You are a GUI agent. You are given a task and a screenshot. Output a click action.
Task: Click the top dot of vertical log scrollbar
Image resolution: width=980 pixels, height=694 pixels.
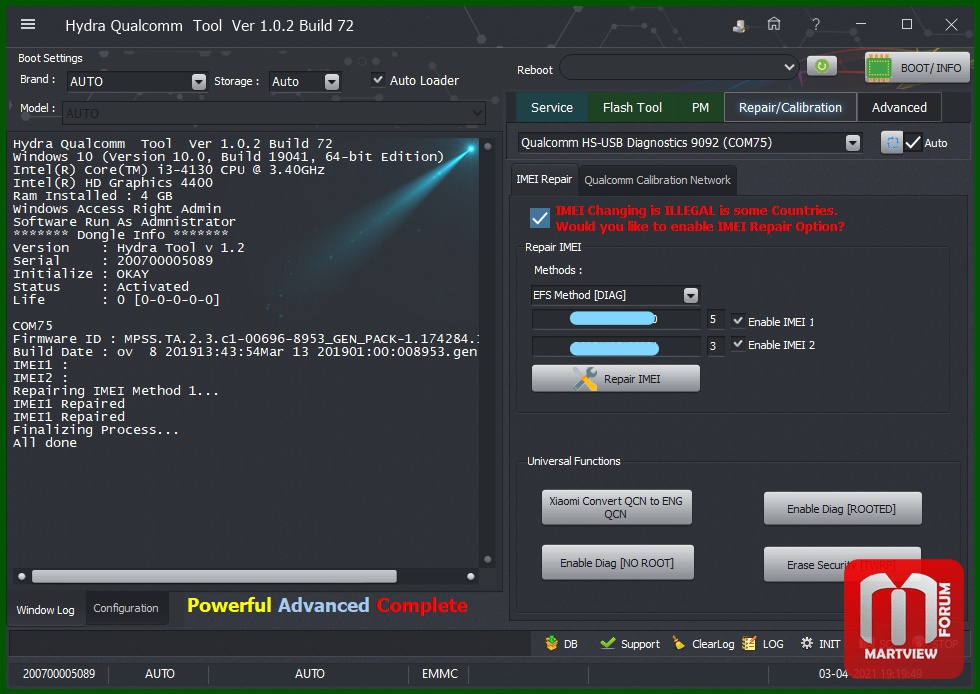(488, 146)
